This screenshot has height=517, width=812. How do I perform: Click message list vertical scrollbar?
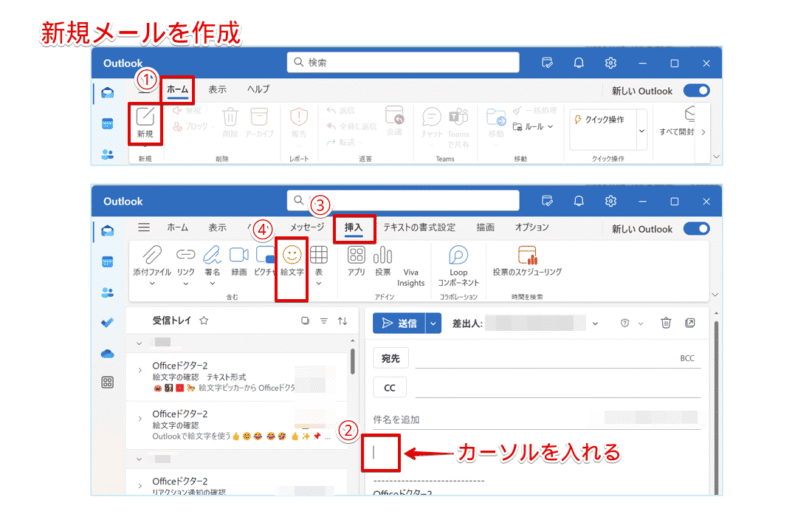pyautogui.click(x=352, y=361)
